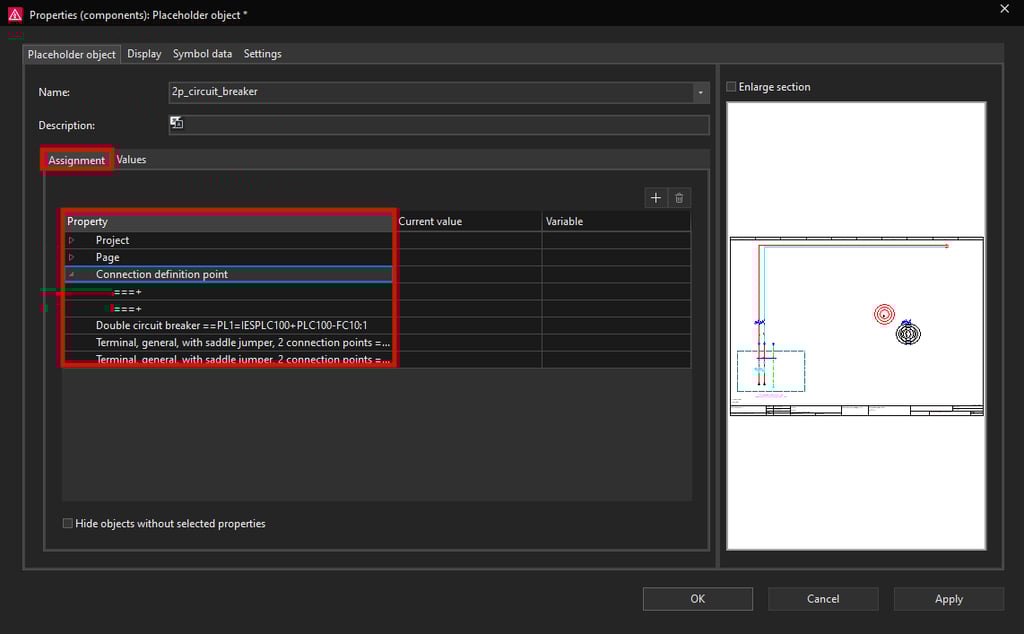The height and width of the screenshot is (634, 1024).
Task: Click the Name field with 2p_circuit_breaker
Action: [431, 92]
